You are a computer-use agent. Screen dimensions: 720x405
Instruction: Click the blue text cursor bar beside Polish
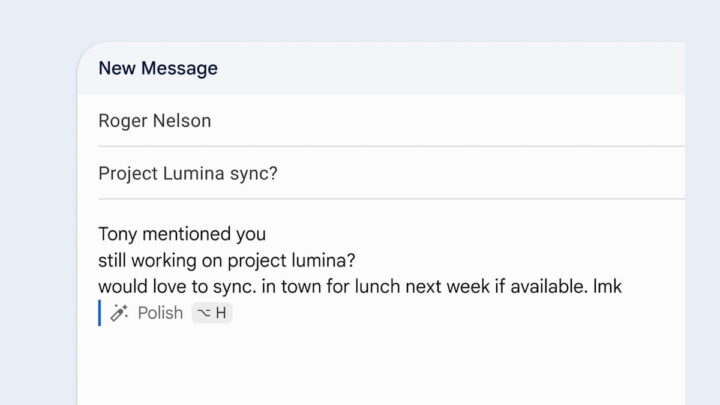click(100, 313)
